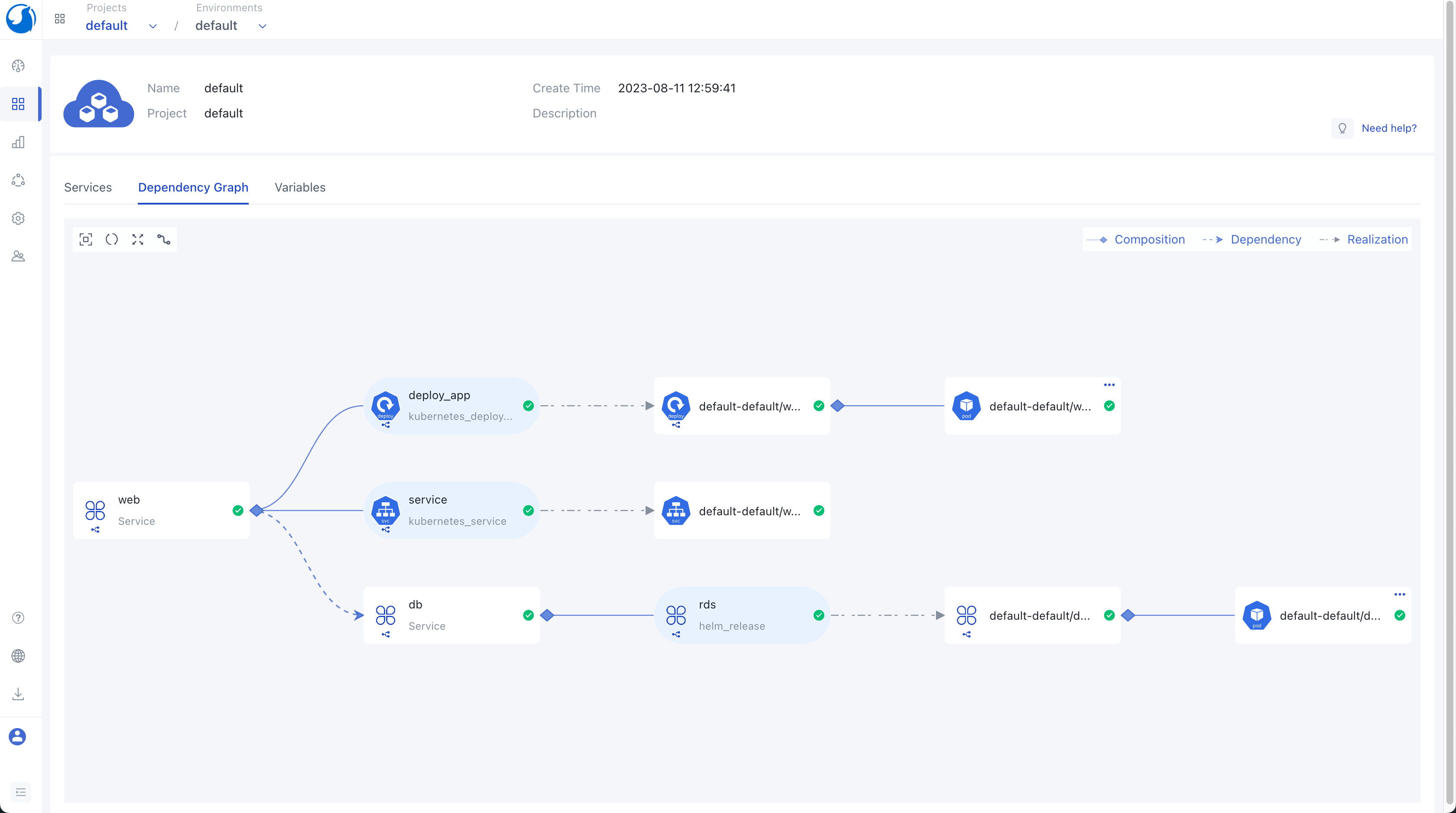Switch to the Services tab

pos(88,187)
